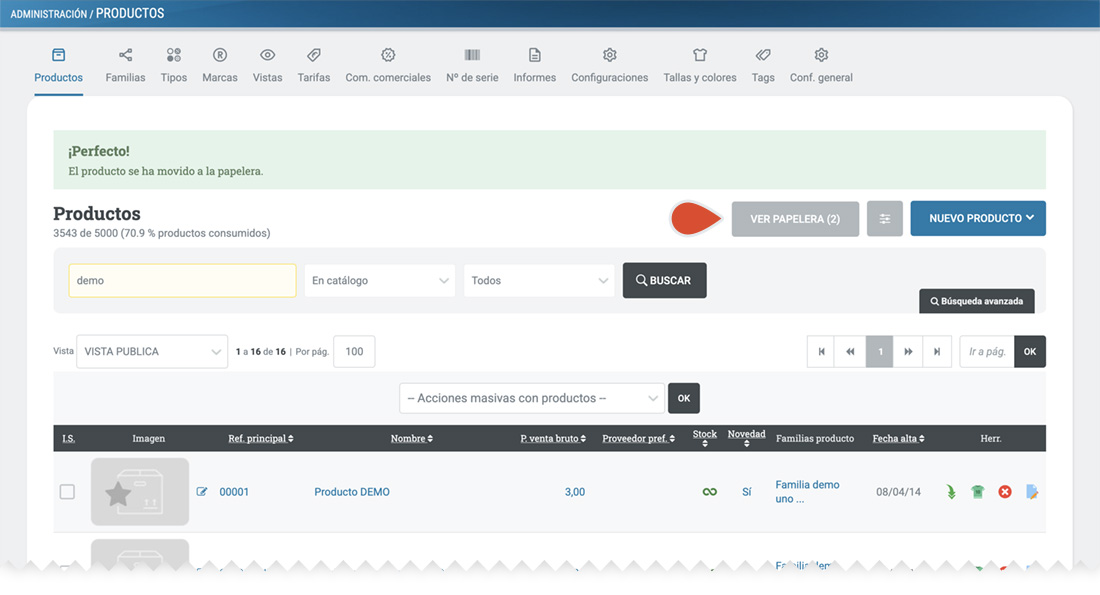Open Com. comerciales section
Viewport: 1100px width, 595px height.
388,65
